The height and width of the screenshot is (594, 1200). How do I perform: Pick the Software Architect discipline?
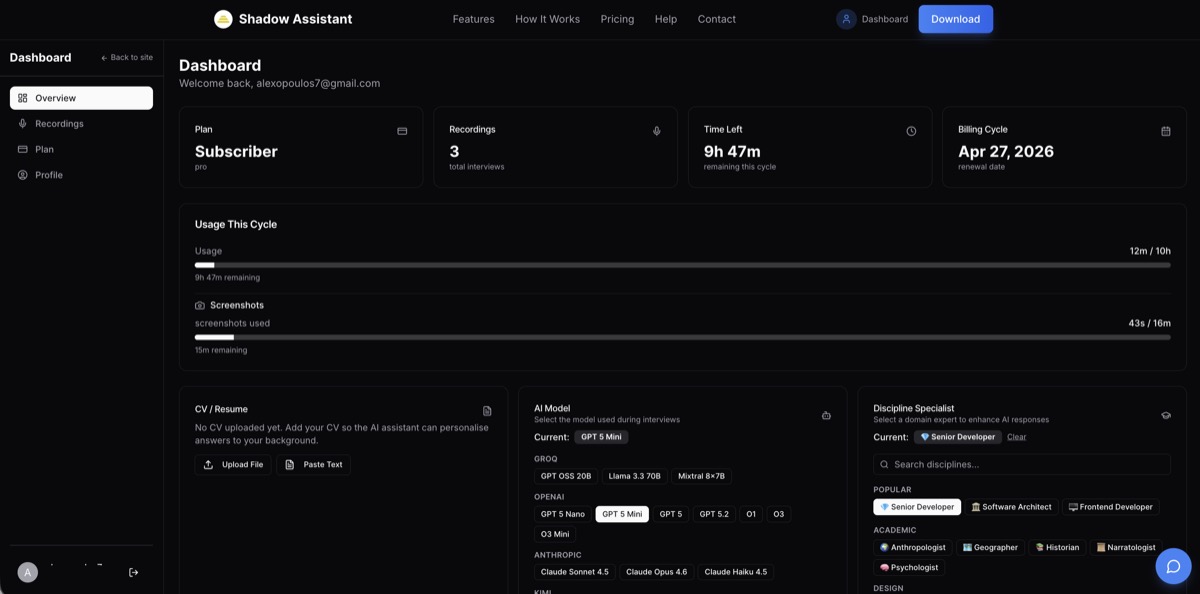tap(1011, 507)
